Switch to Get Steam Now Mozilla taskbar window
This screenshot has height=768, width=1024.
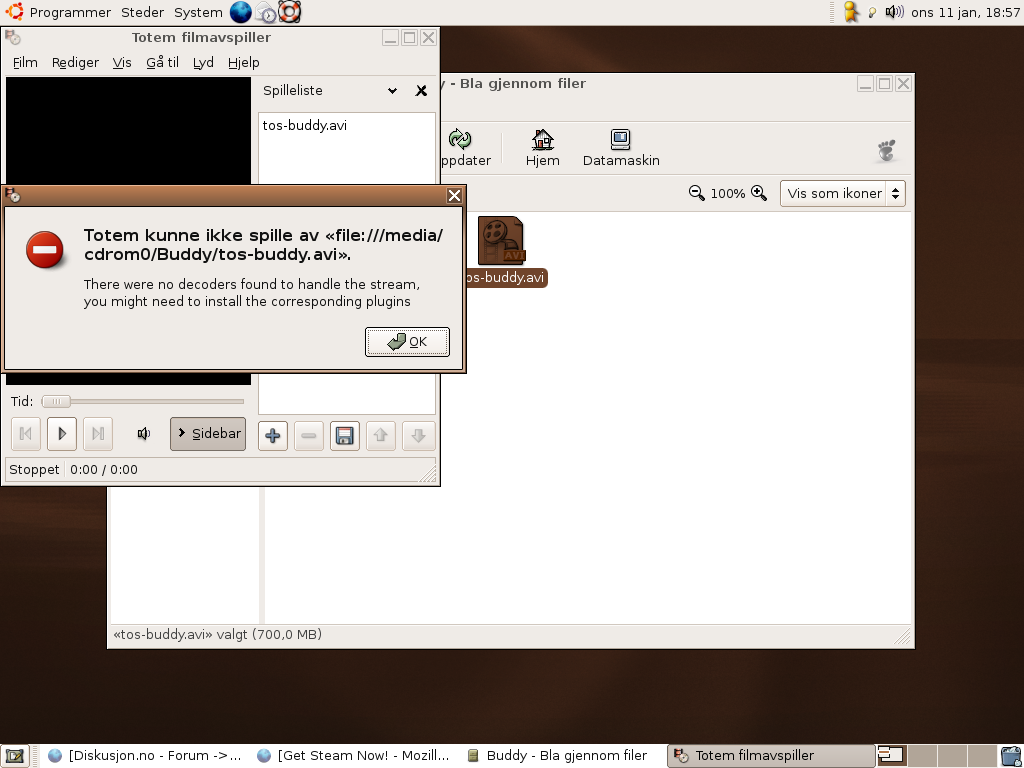(353, 756)
